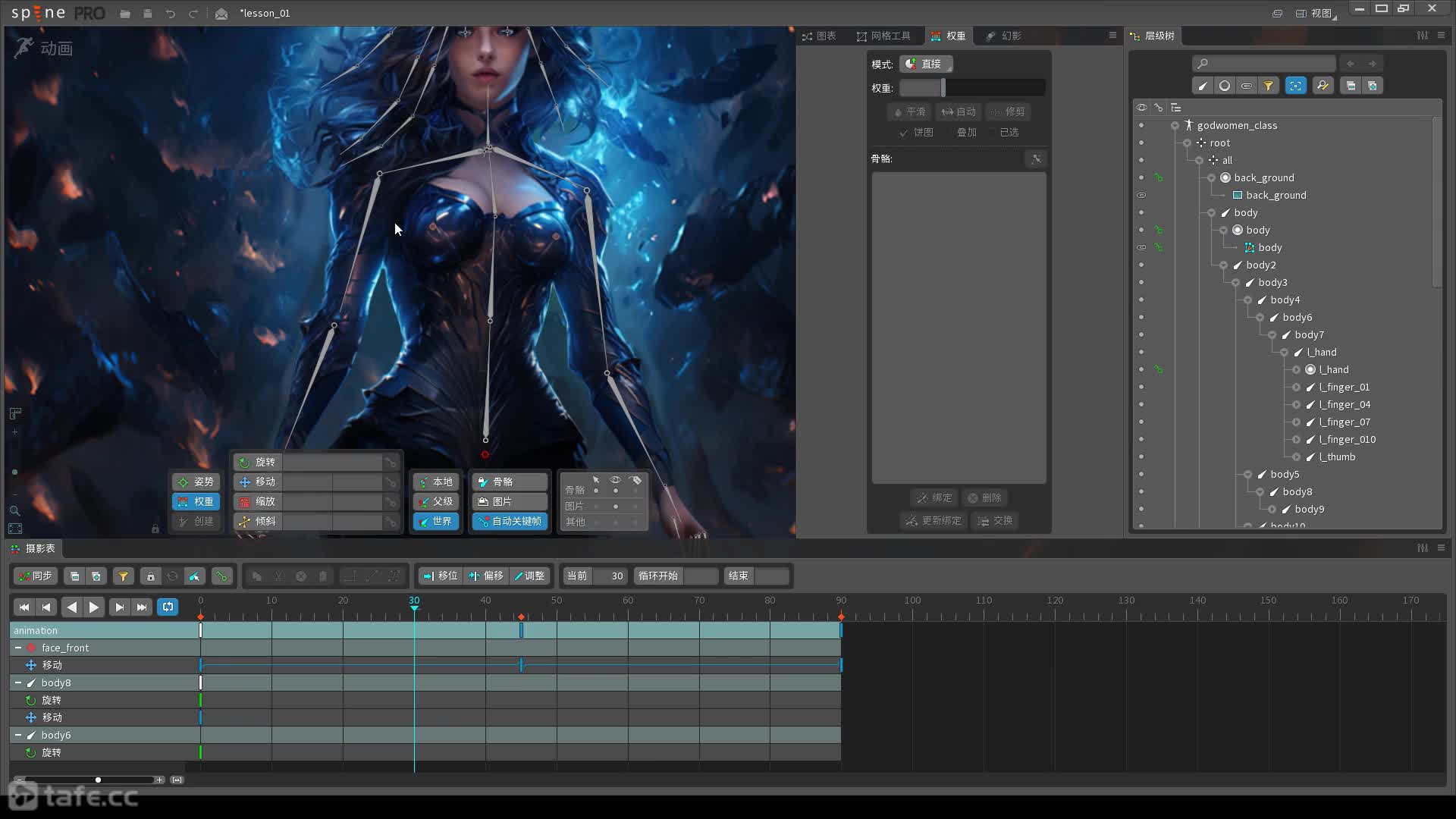Collapse all nodes in hierarchy tree
The width and height of the screenshot is (1456, 819).
[x=1351, y=86]
